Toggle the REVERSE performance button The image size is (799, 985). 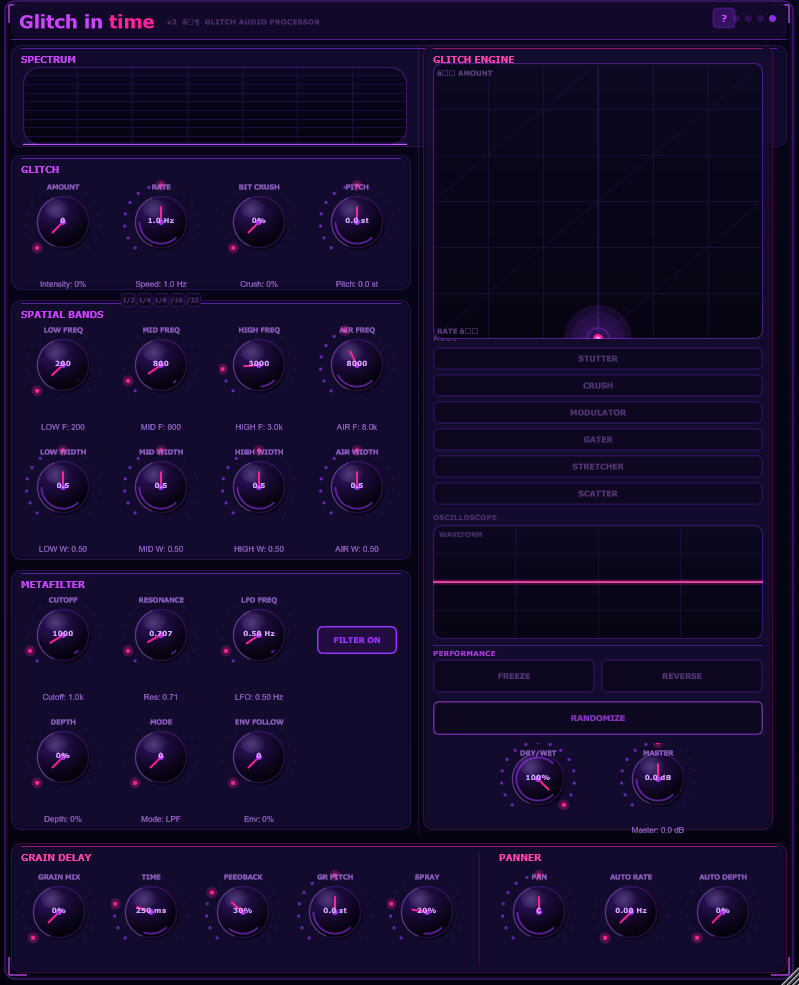coord(682,676)
